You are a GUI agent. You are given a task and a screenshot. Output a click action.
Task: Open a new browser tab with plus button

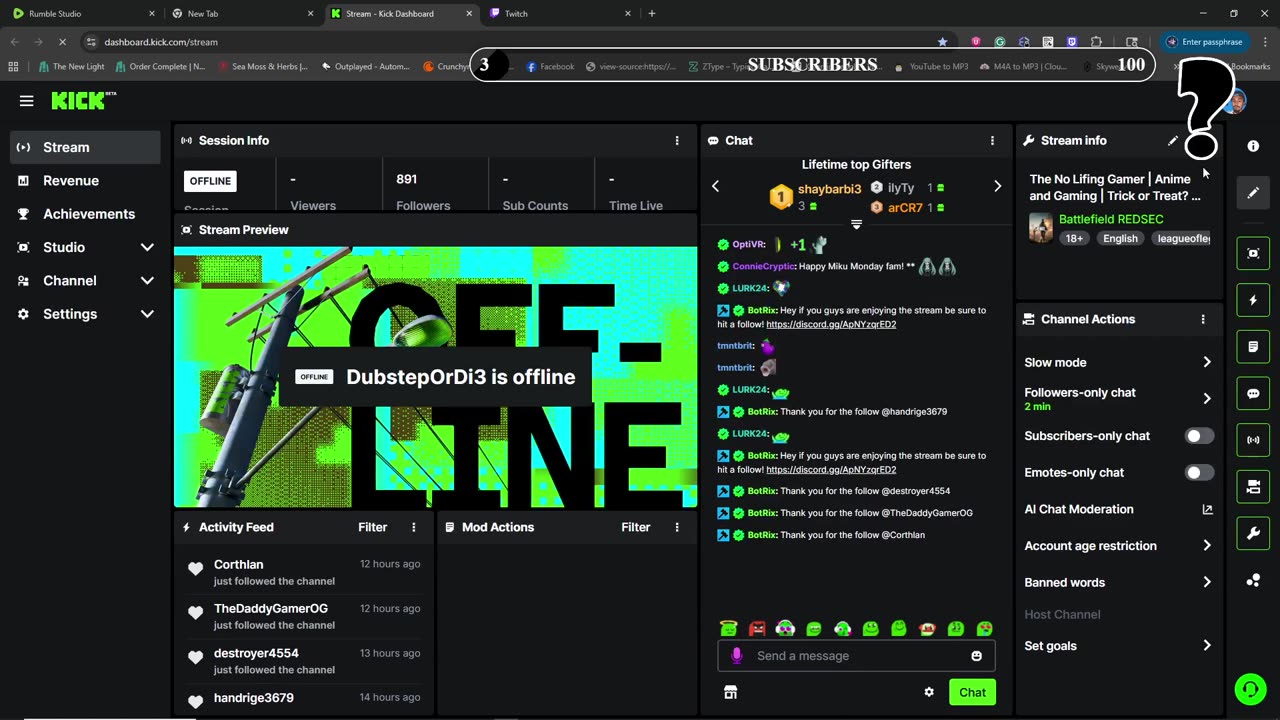tap(652, 13)
